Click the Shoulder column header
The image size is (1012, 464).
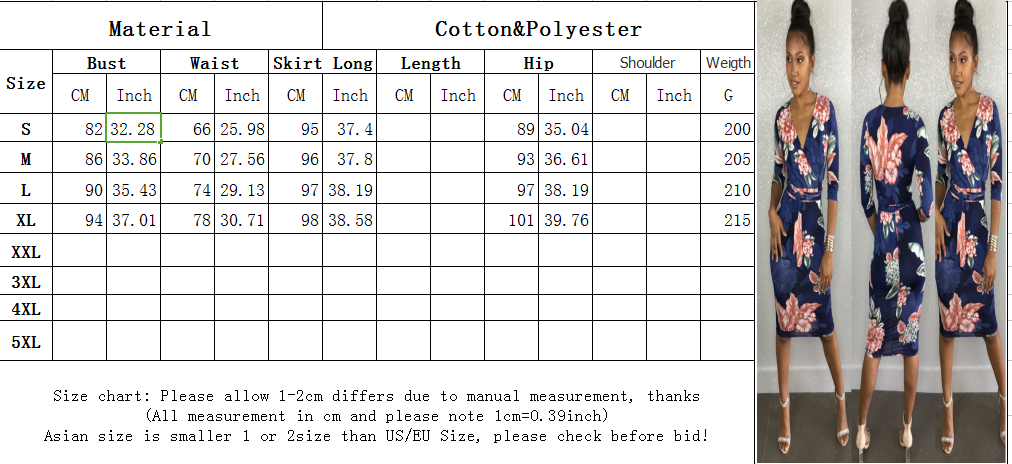[646, 63]
